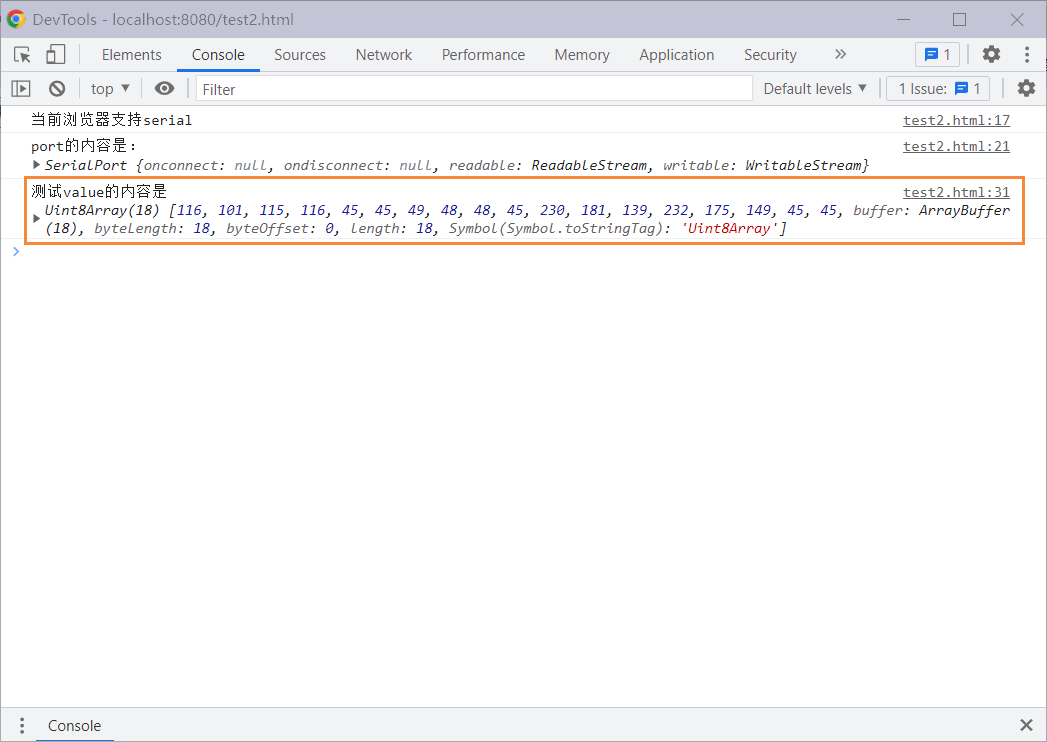The width and height of the screenshot is (1047, 742).
Task: Expand the SerialPort object
Action: [37, 164]
